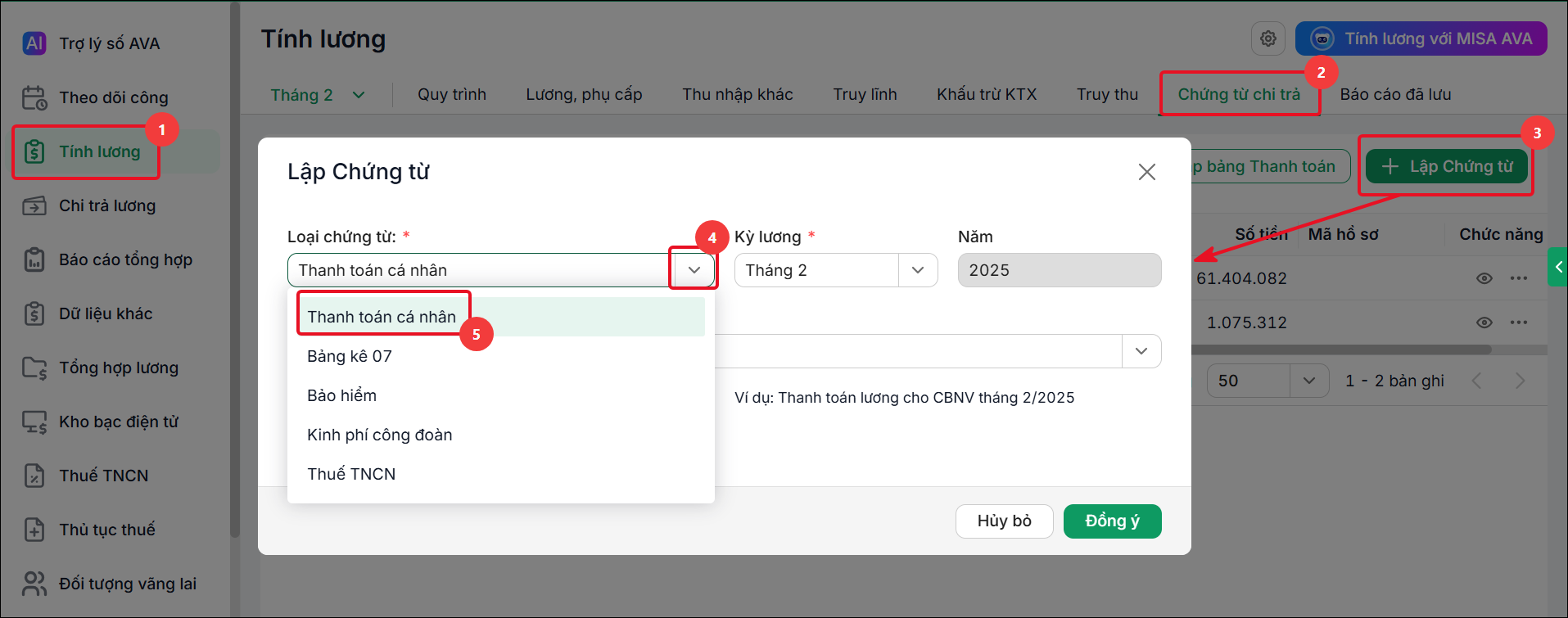Image resolution: width=1568 pixels, height=618 pixels.
Task: Switch to Chứng từ chi trả tab
Action: point(1239,95)
